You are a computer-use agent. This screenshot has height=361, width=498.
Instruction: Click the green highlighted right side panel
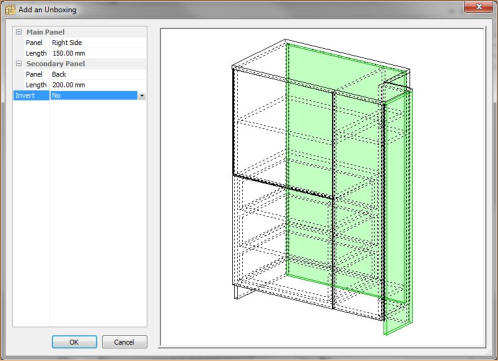pos(398,213)
